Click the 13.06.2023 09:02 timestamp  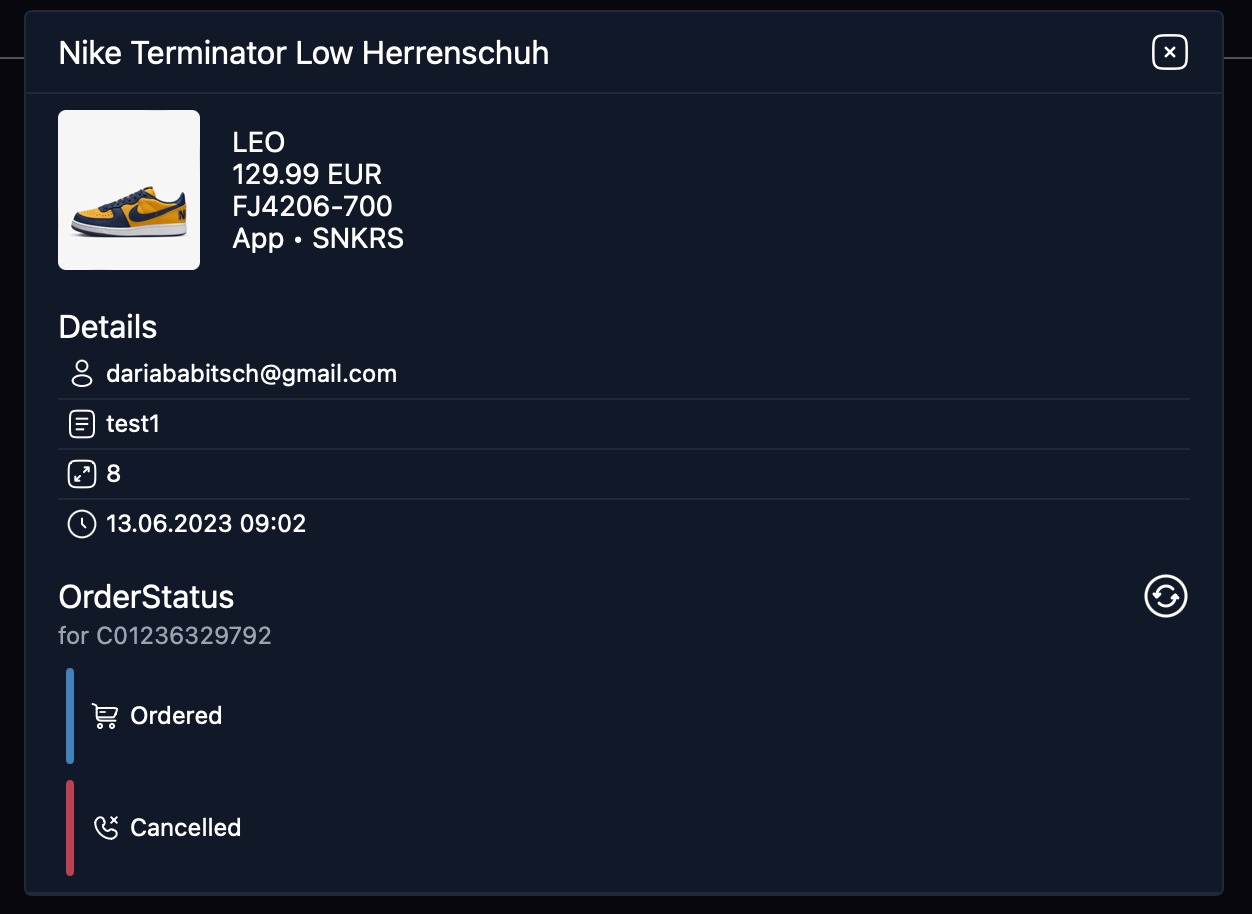tap(206, 524)
